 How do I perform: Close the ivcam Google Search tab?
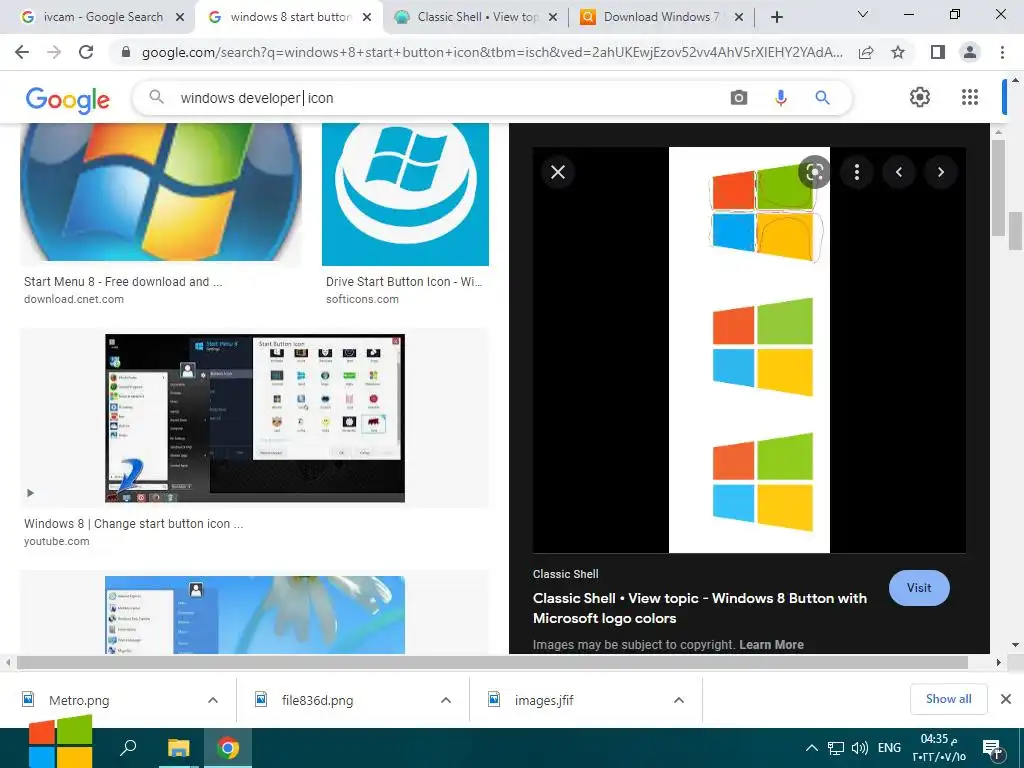tap(180, 18)
